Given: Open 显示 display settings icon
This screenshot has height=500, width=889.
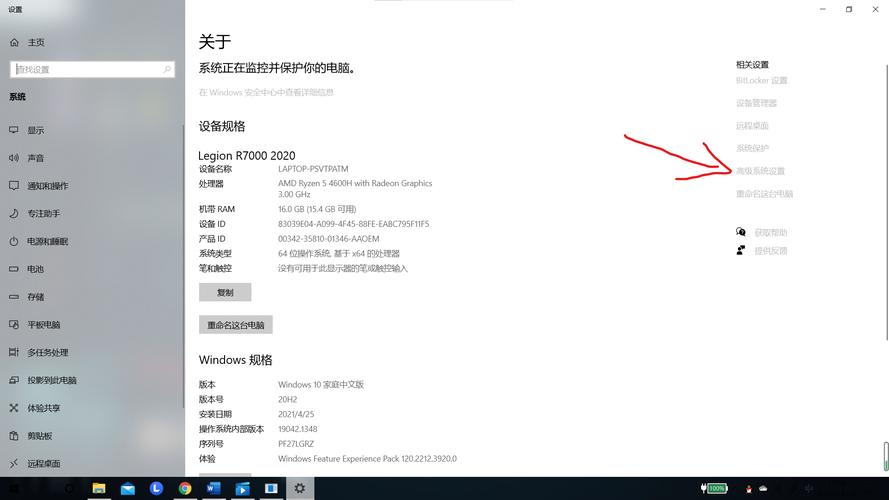Looking at the screenshot, I should coord(14,130).
